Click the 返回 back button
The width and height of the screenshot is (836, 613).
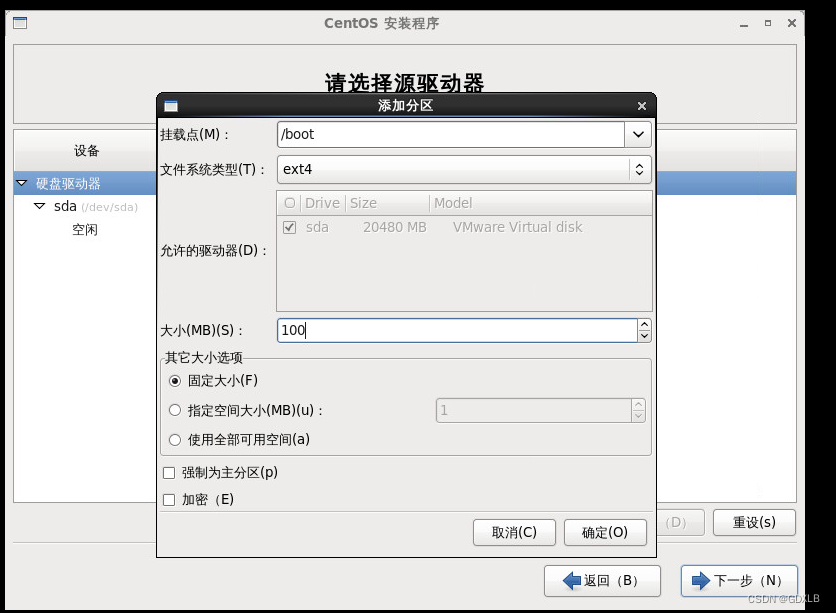pos(602,580)
